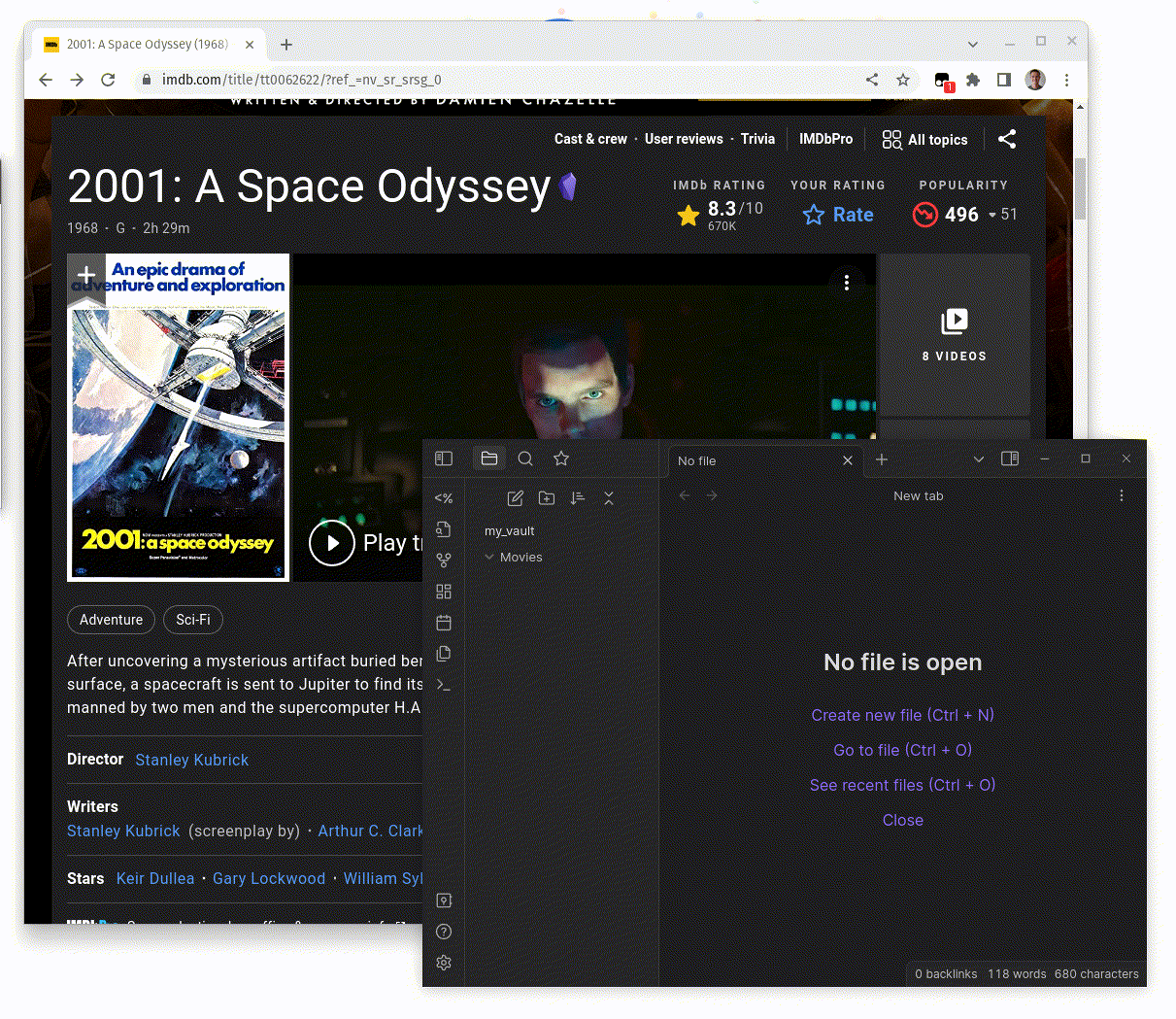Collapse all folders in Obsidian explorer

coord(609,498)
